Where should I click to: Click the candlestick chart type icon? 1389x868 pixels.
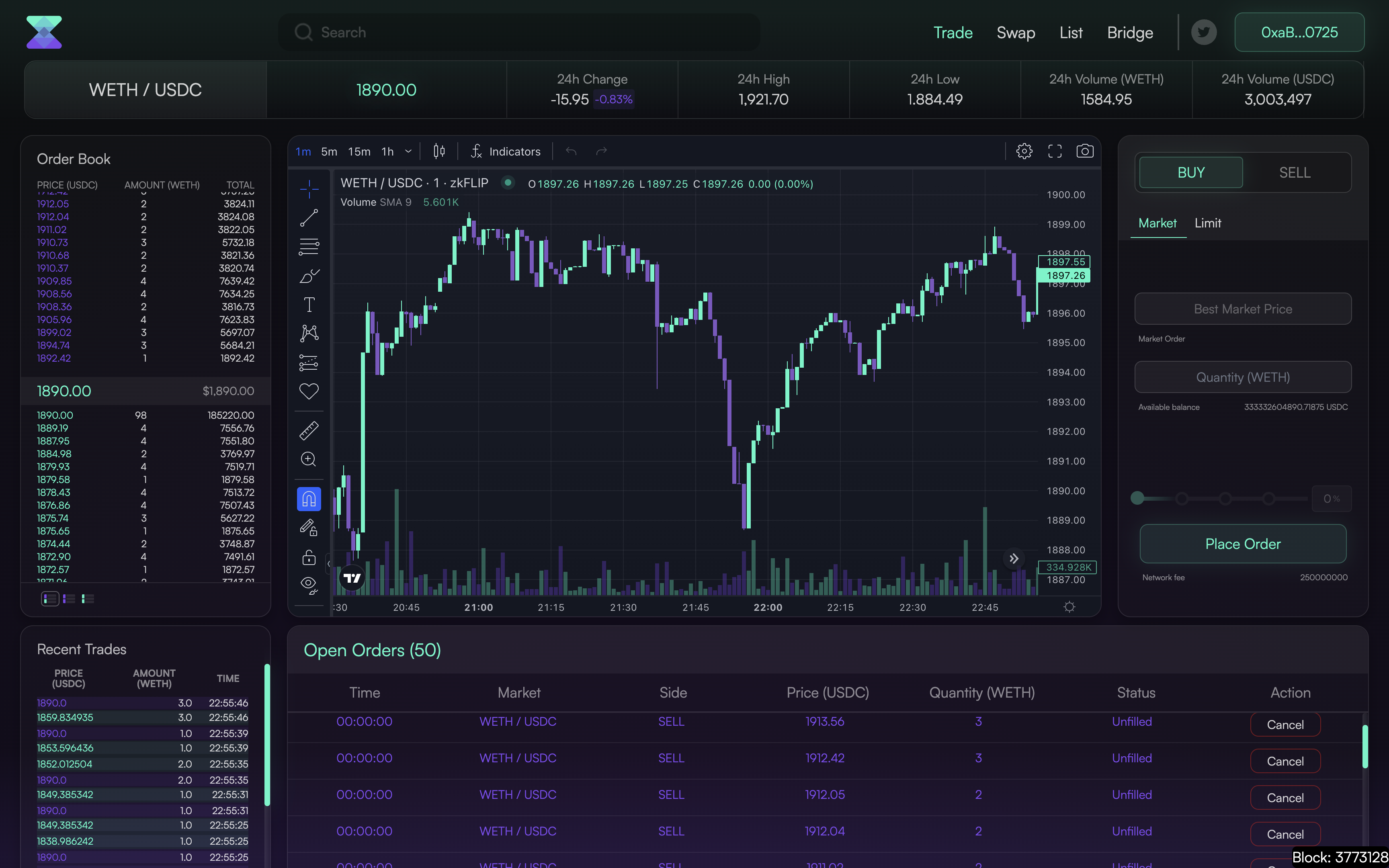(439, 151)
